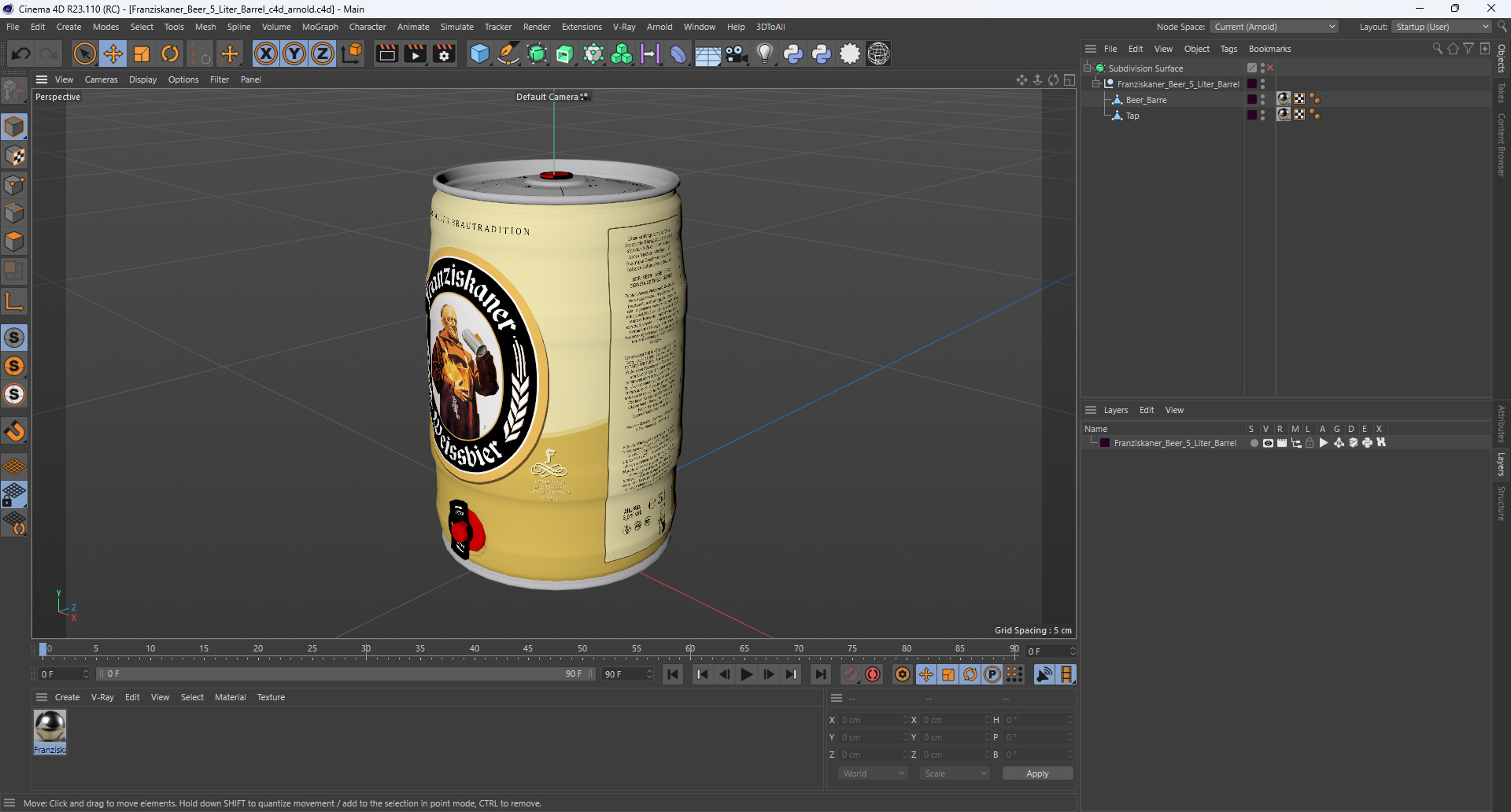This screenshot has width=1511, height=812.
Task: Click the first Python icon
Action: point(793,54)
